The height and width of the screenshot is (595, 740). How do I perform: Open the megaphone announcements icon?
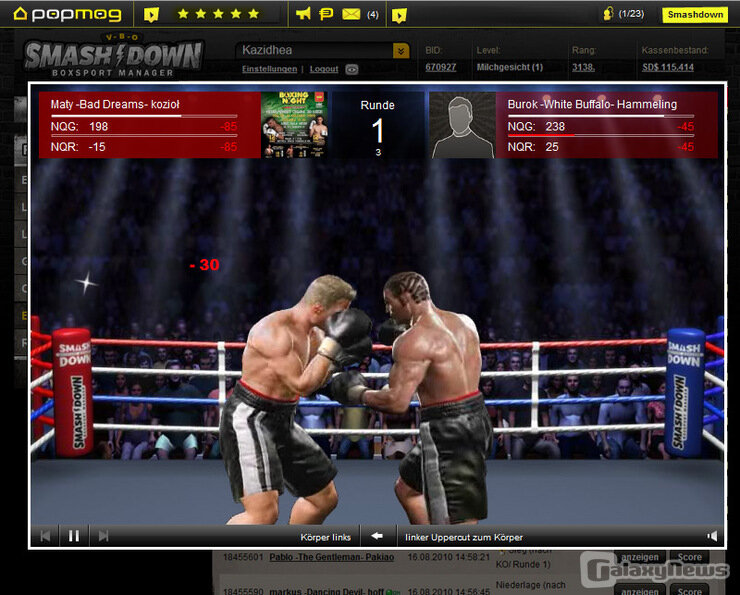tap(303, 14)
